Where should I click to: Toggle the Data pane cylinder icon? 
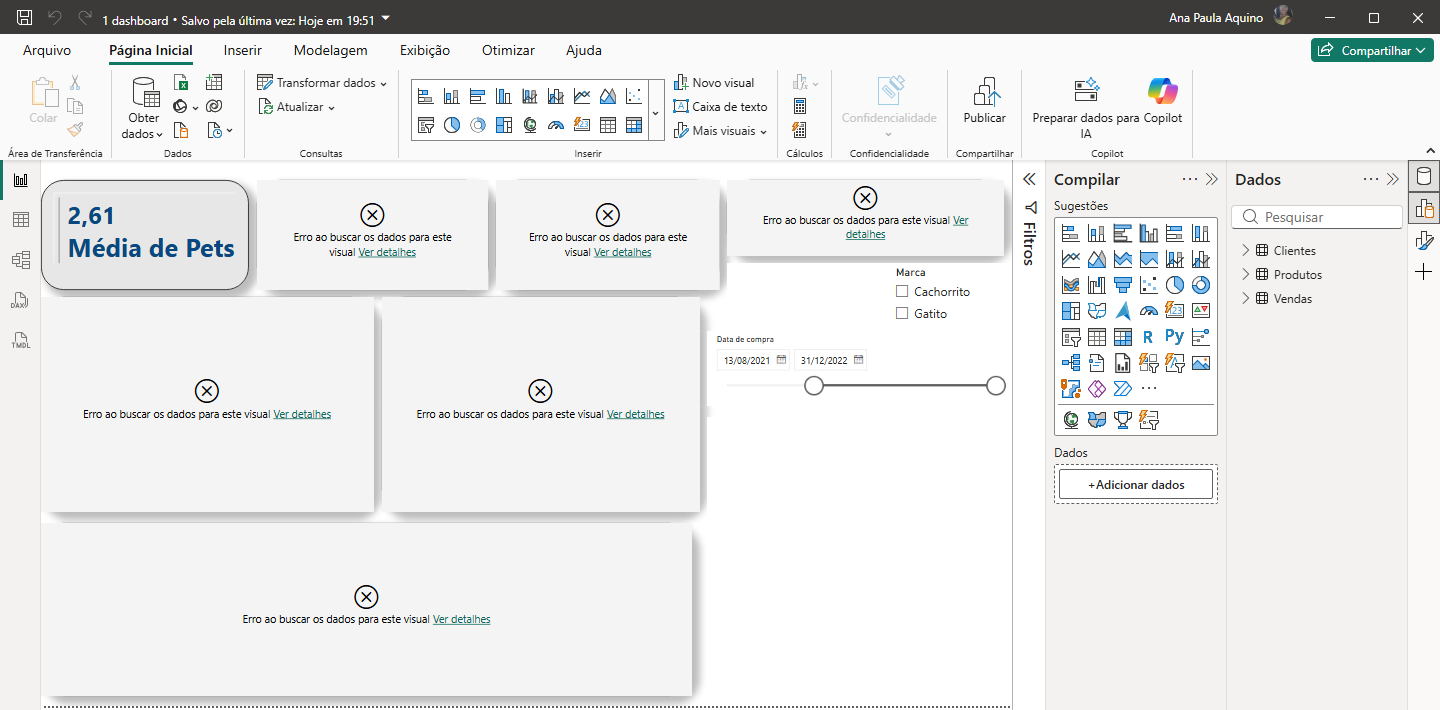[1424, 178]
